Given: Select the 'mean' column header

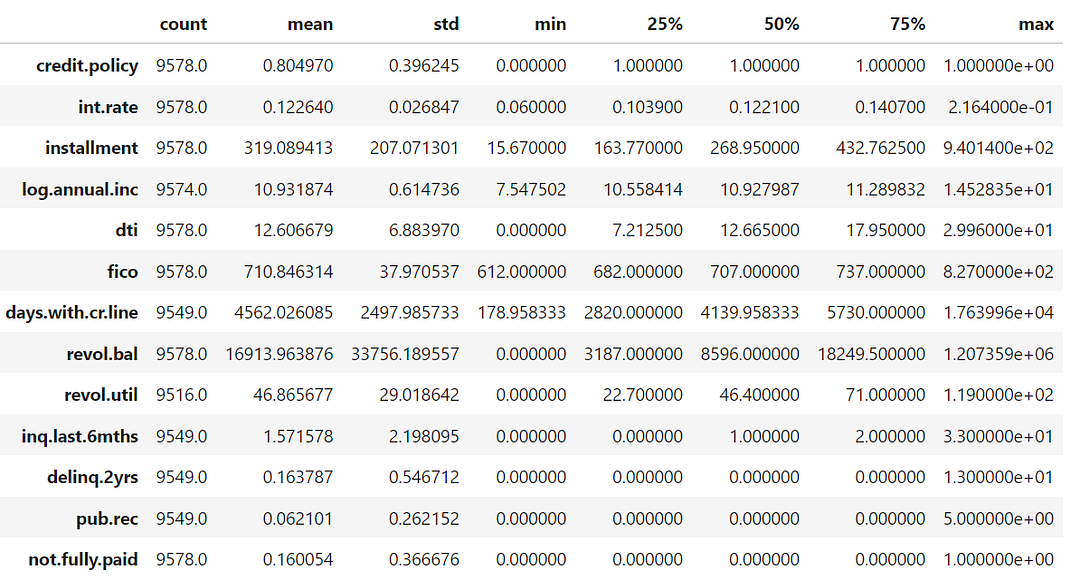Looking at the screenshot, I should 310,24.
